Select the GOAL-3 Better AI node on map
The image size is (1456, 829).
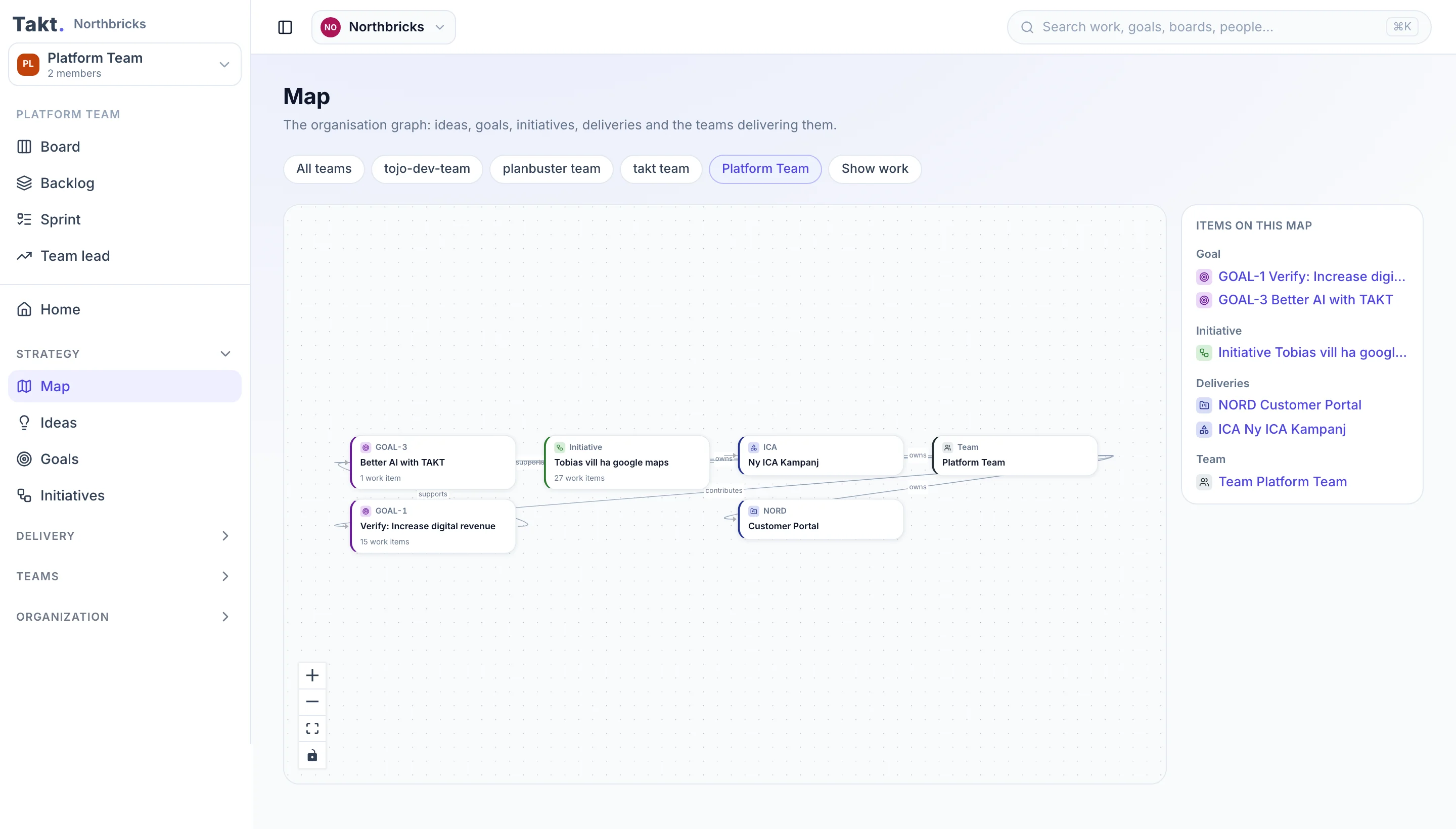click(x=433, y=463)
